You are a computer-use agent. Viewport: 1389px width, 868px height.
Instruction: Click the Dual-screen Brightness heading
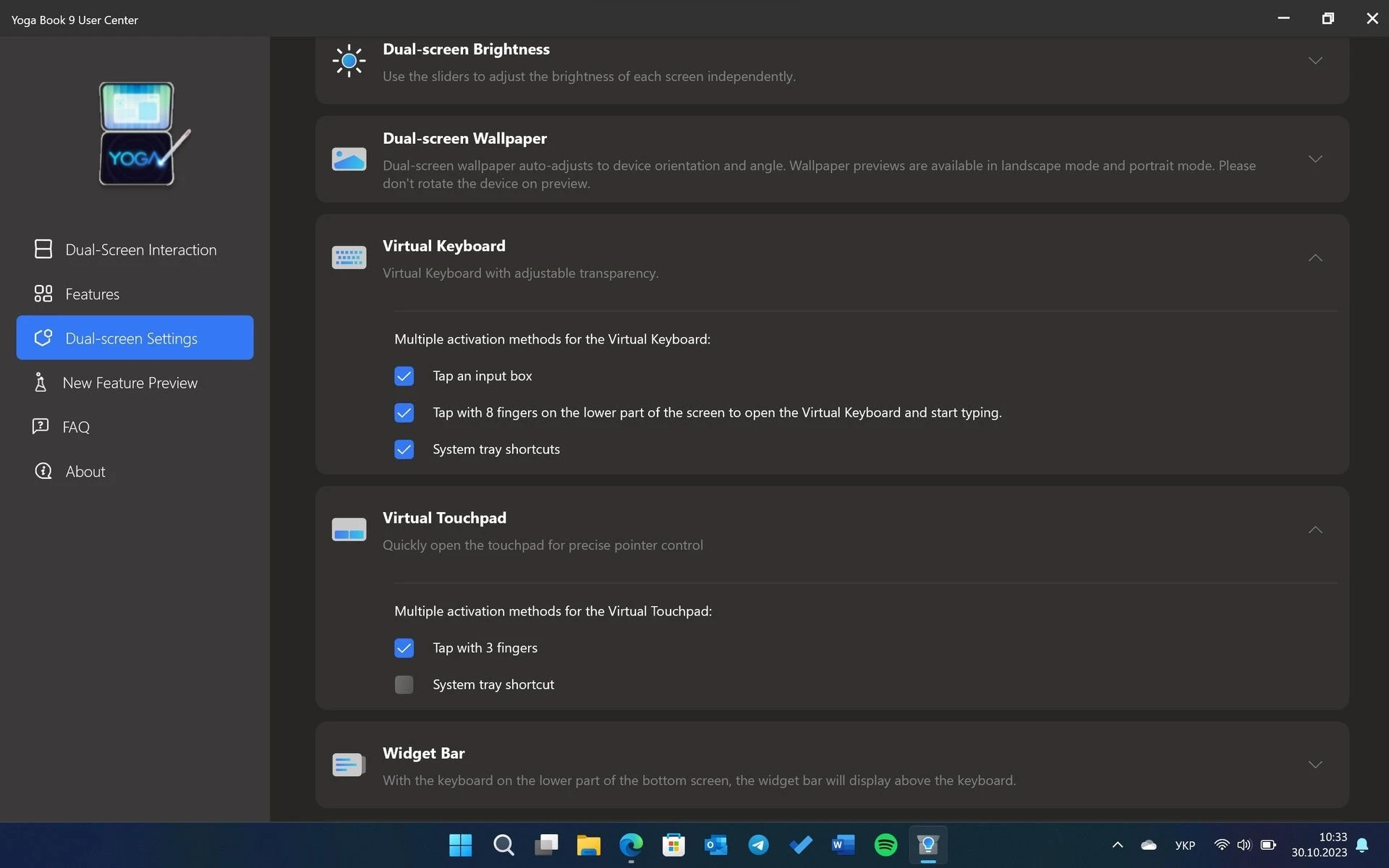[x=466, y=49]
